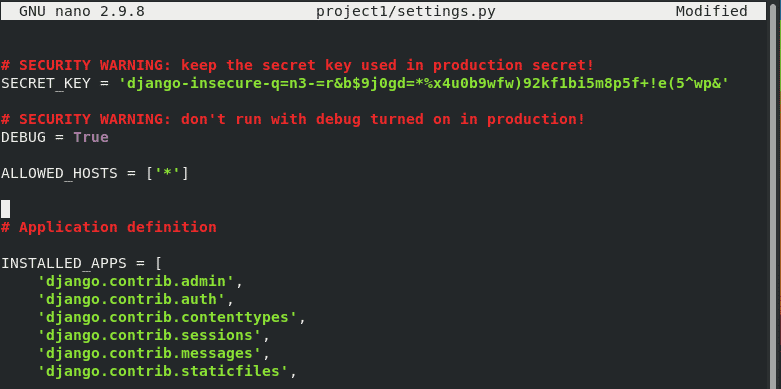Click the debug security warning comment
781x389 pixels.
pyautogui.click(x=293, y=120)
